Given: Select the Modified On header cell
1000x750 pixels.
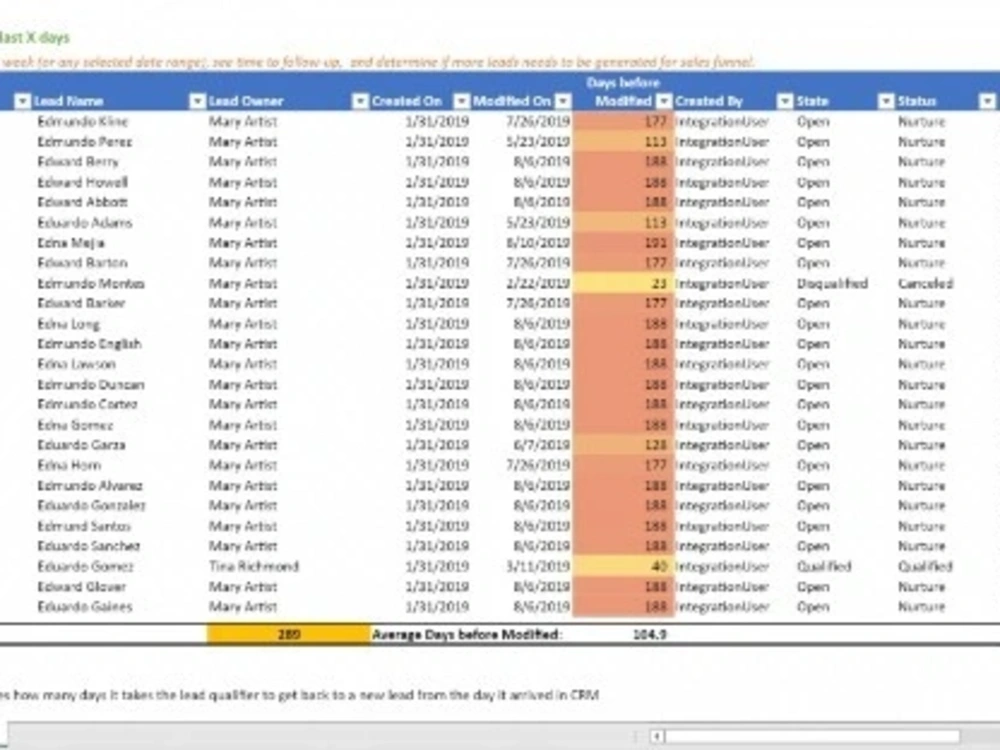Looking at the screenshot, I should coord(511,101).
